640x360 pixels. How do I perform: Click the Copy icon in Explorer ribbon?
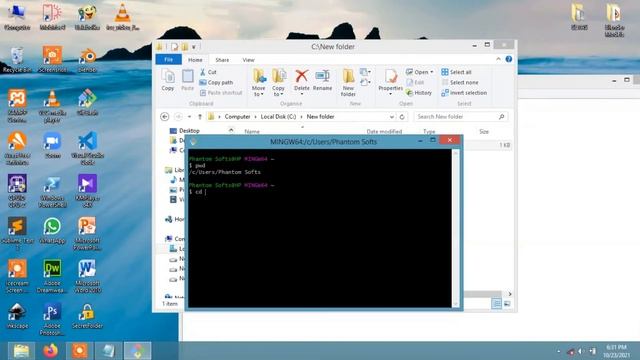click(168, 80)
